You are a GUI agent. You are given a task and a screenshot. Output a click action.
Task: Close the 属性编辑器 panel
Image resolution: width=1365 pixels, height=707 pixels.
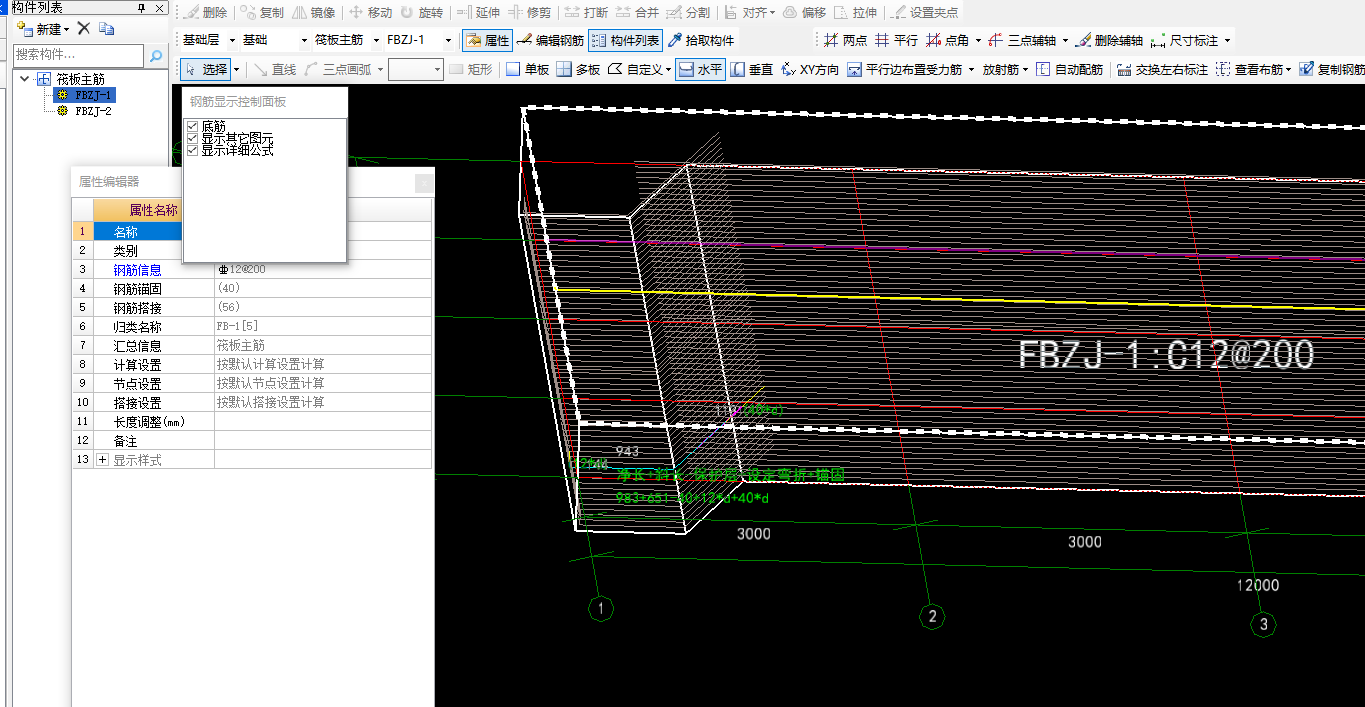coord(424,183)
